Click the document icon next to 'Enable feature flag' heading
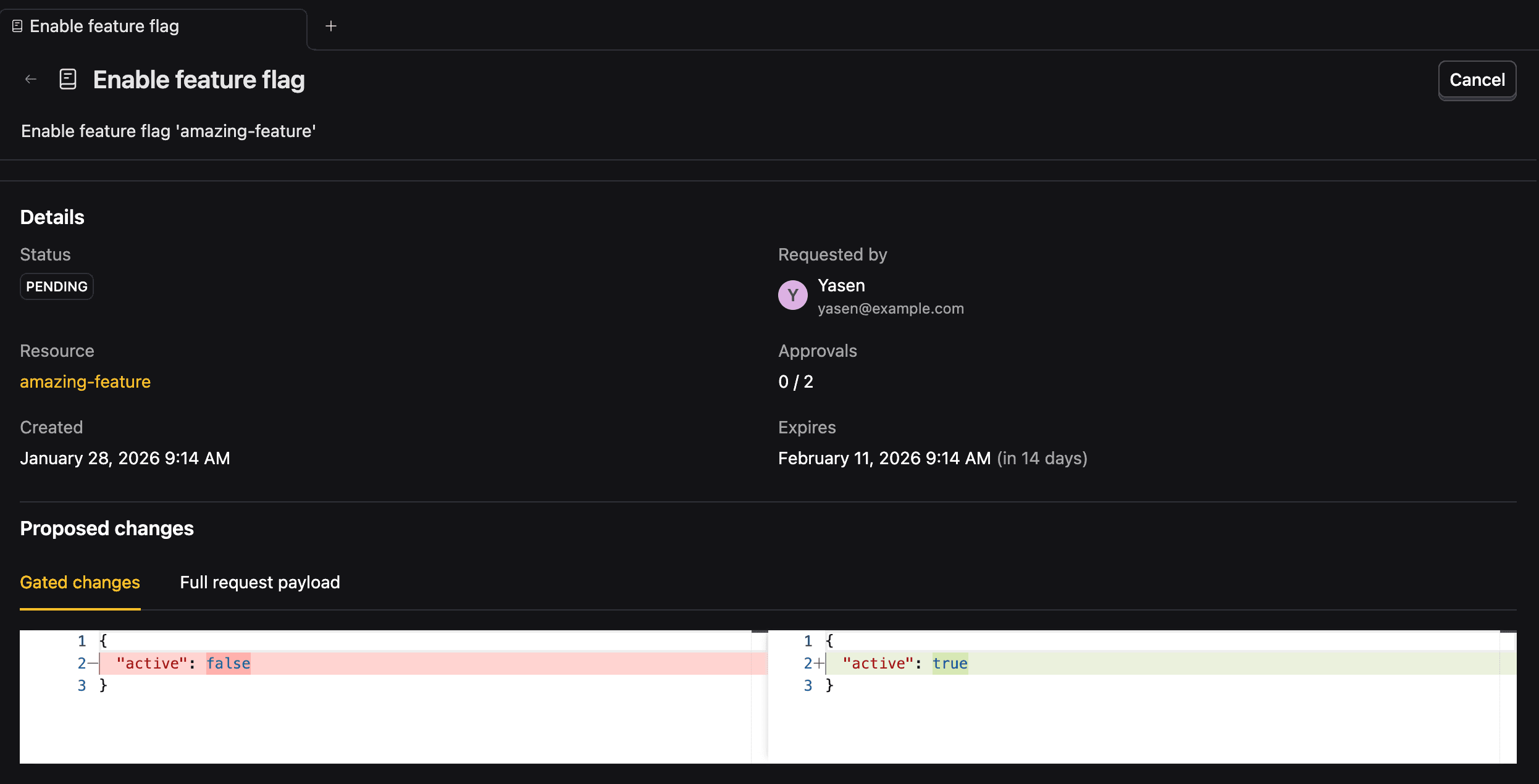The image size is (1539, 784). click(68, 79)
